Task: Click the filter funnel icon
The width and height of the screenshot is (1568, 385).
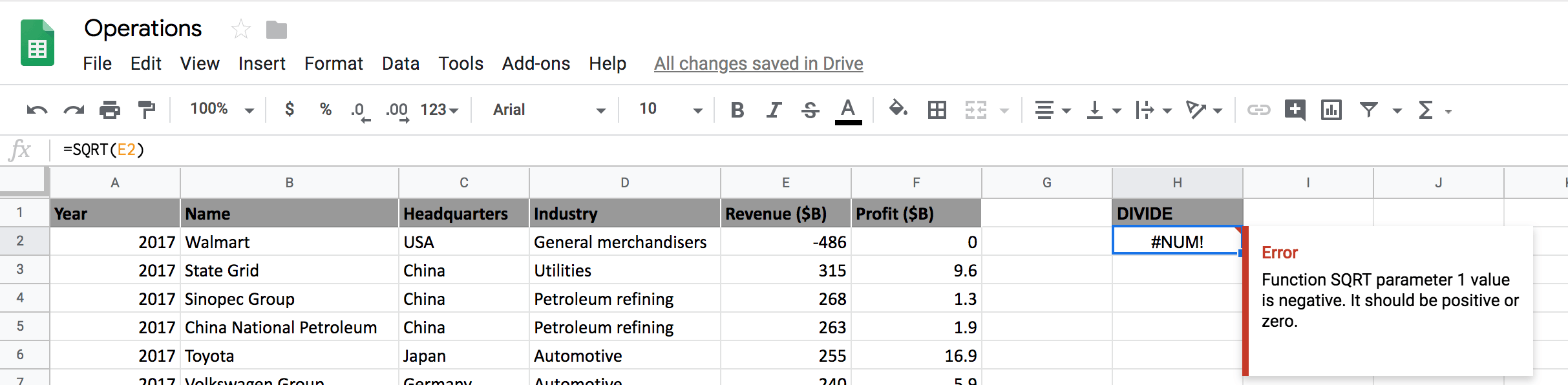Action: [x=1368, y=110]
